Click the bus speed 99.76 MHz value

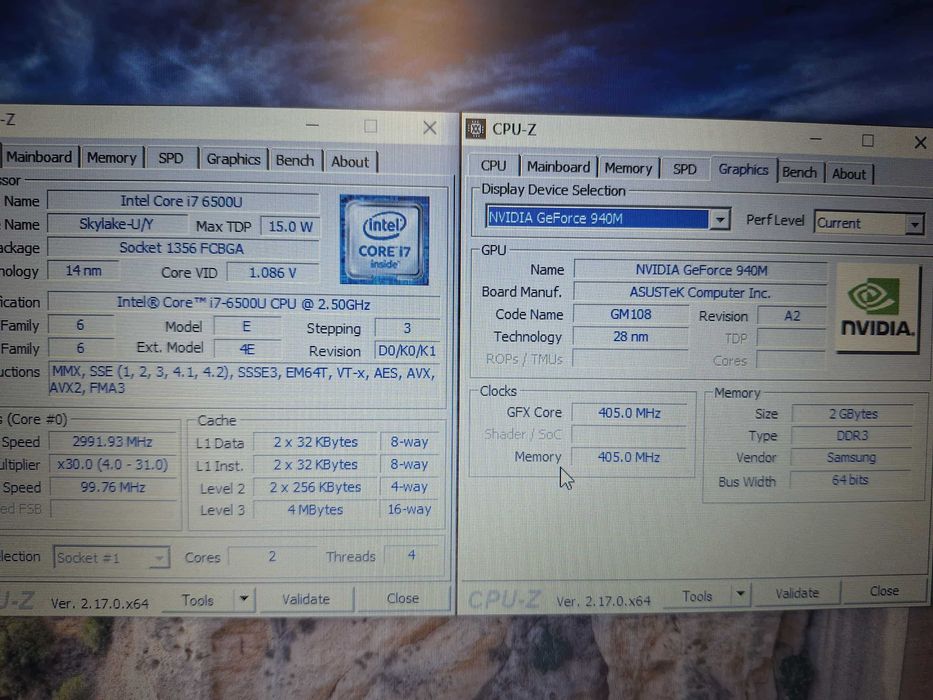(113, 487)
